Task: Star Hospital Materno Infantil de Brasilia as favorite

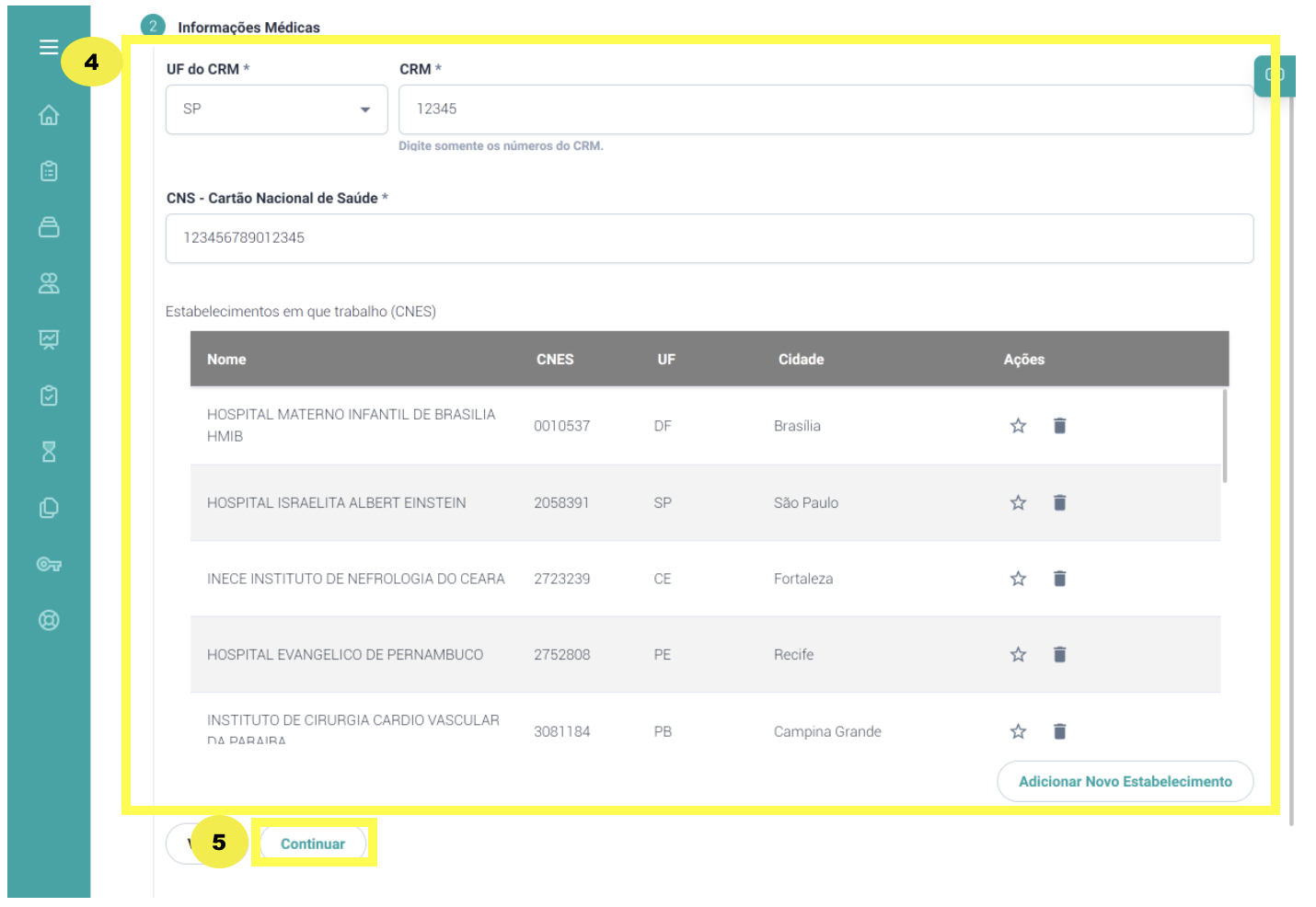Action: pyautogui.click(x=1018, y=426)
